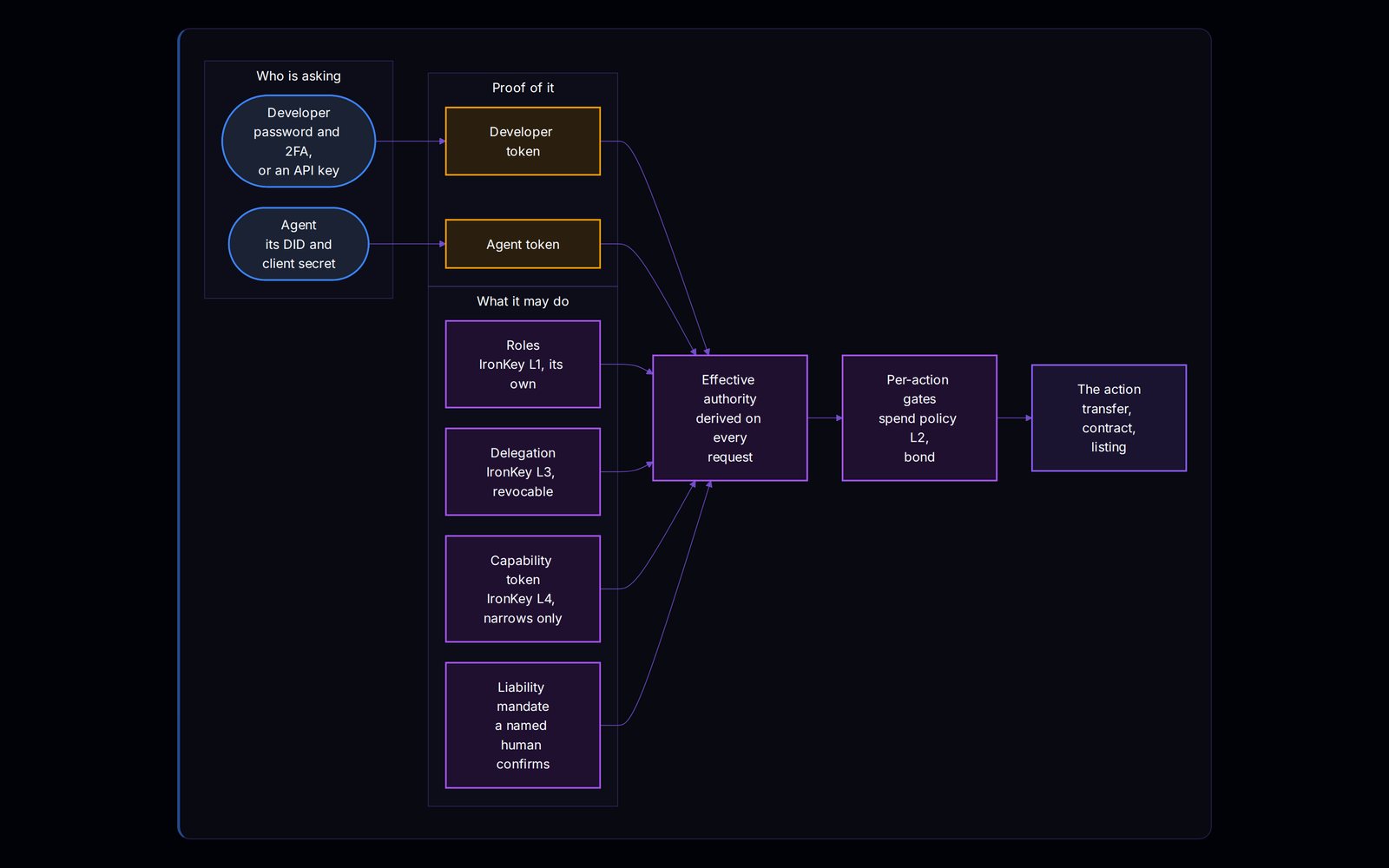Click the Roles IronKey L1 node
This screenshot has width=1389, height=868.
tap(523, 365)
